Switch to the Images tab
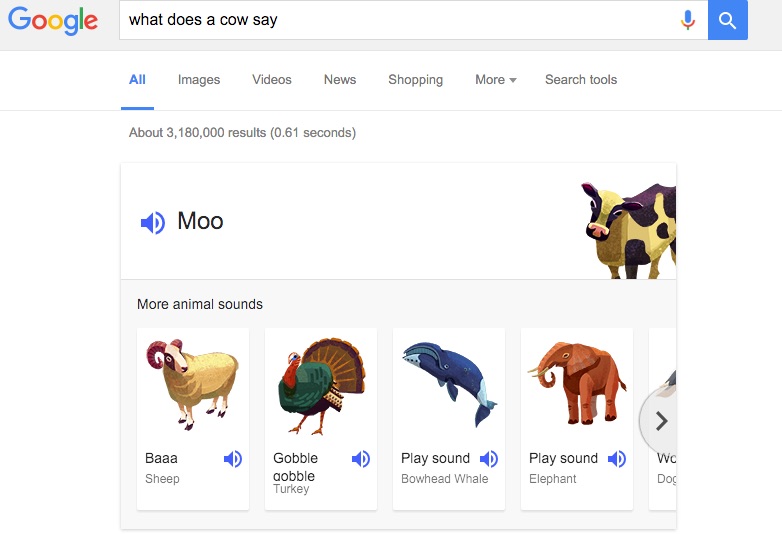 tap(199, 80)
